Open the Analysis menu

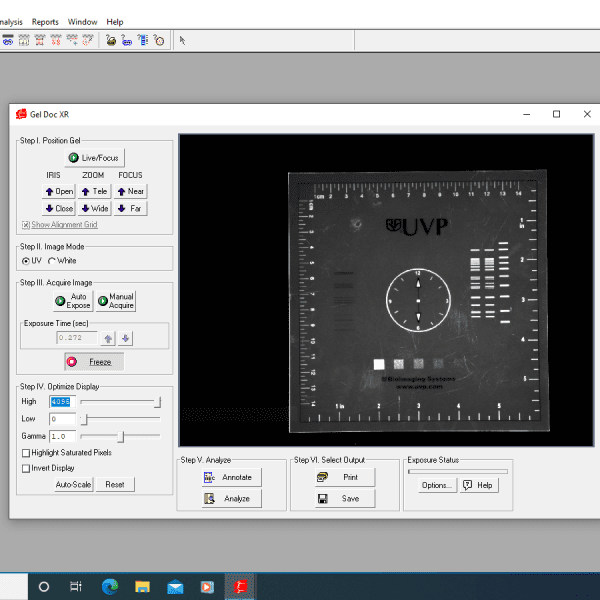click(x=11, y=22)
